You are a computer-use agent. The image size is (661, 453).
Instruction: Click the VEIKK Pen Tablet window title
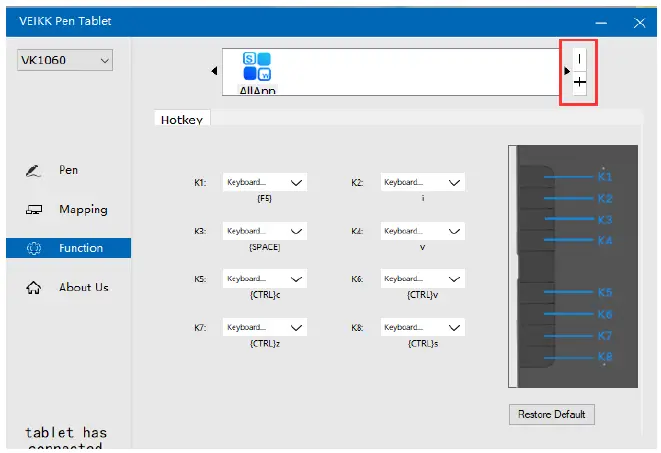pos(65,21)
